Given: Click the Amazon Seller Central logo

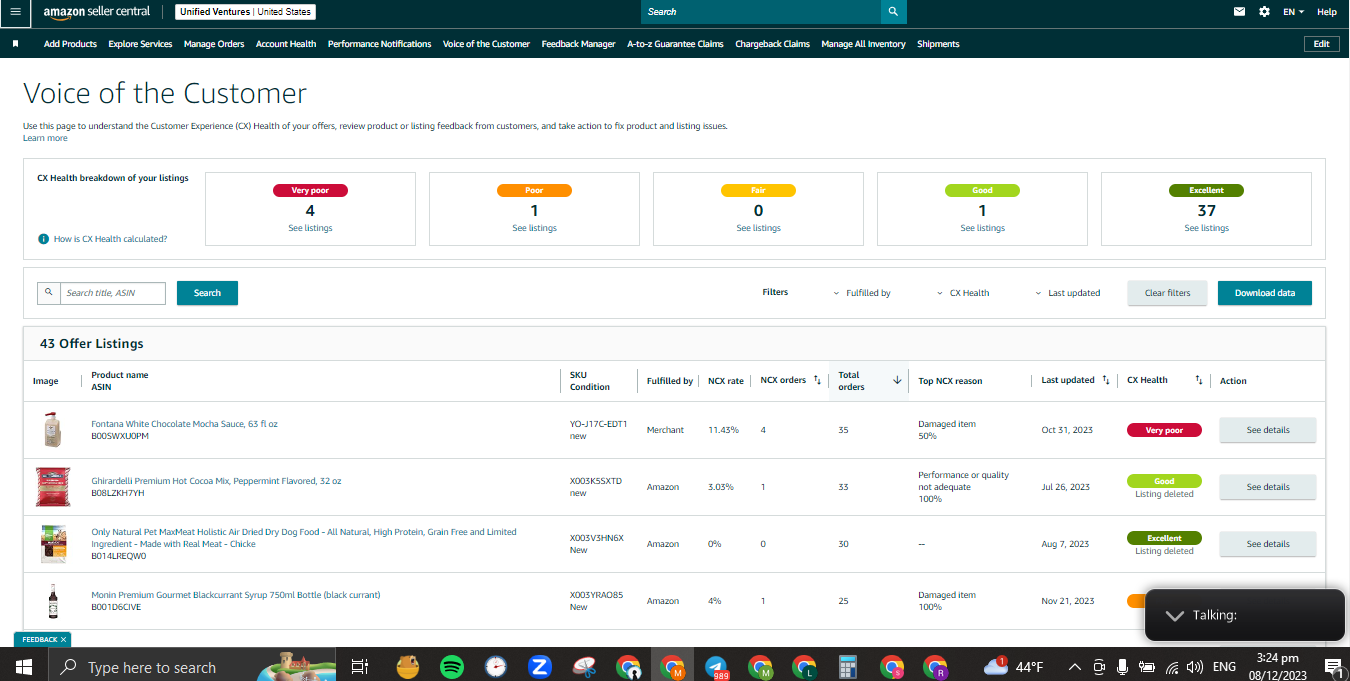Looking at the screenshot, I should [97, 12].
